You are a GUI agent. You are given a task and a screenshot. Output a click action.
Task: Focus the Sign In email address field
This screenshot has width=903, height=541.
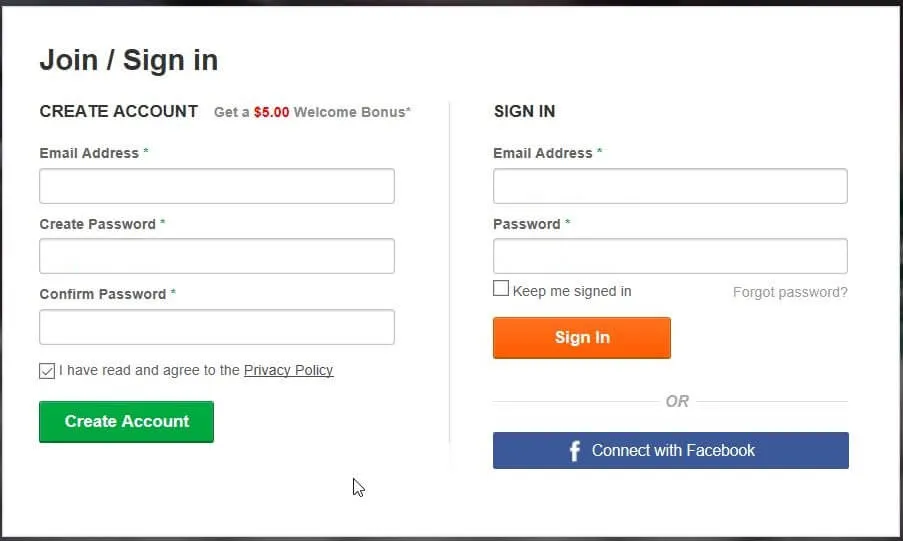(x=670, y=186)
